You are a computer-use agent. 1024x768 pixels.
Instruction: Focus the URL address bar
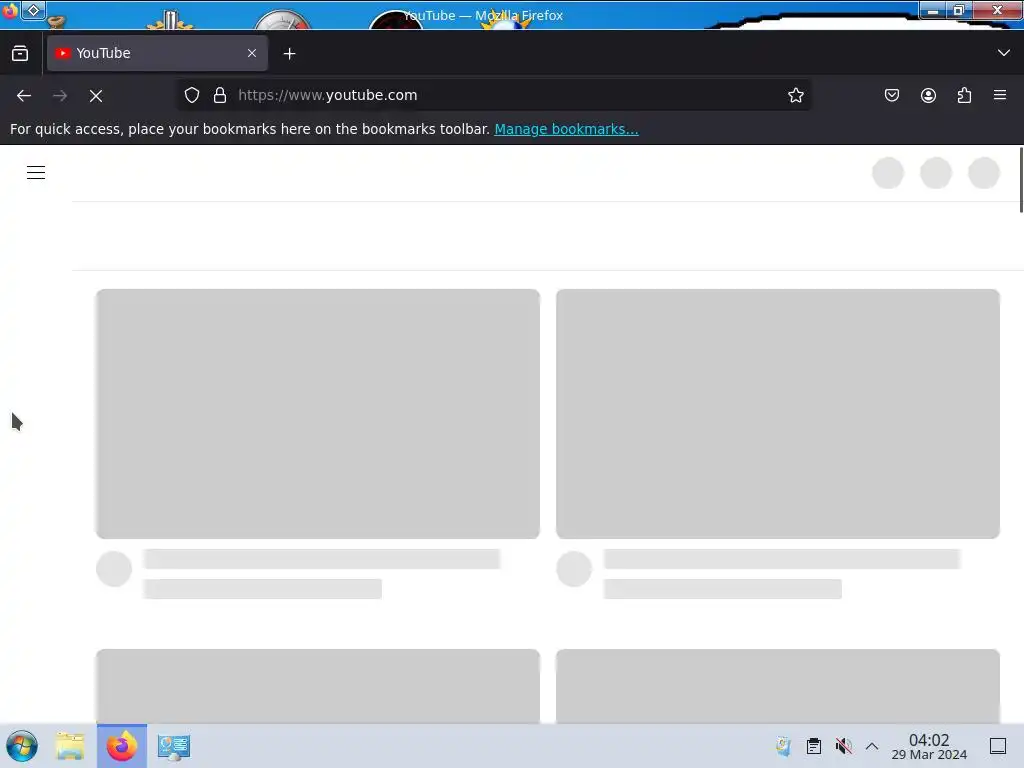click(494, 95)
